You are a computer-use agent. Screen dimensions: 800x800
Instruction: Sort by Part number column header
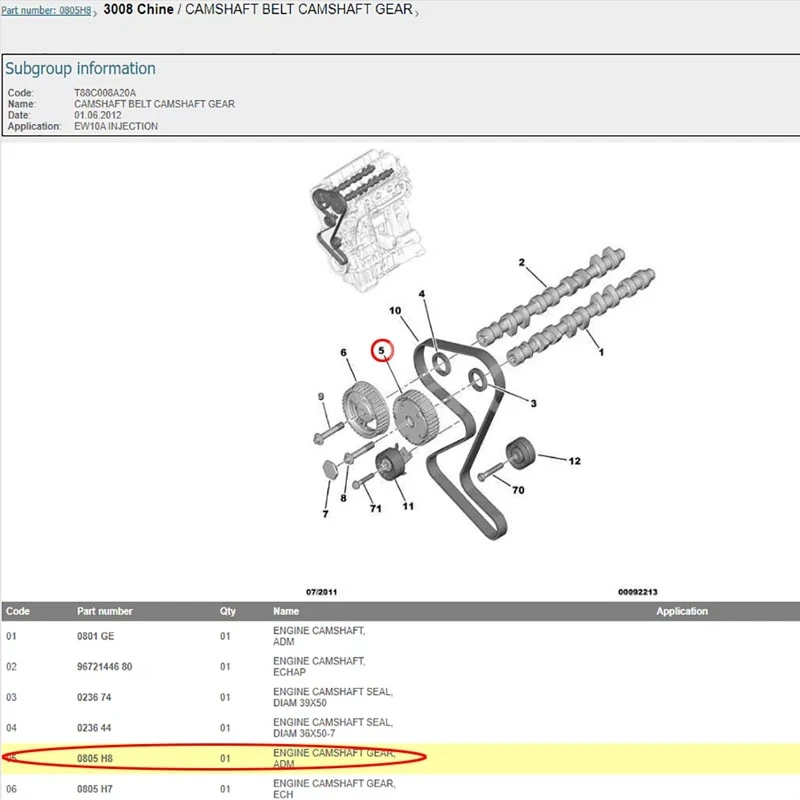click(x=105, y=611)
